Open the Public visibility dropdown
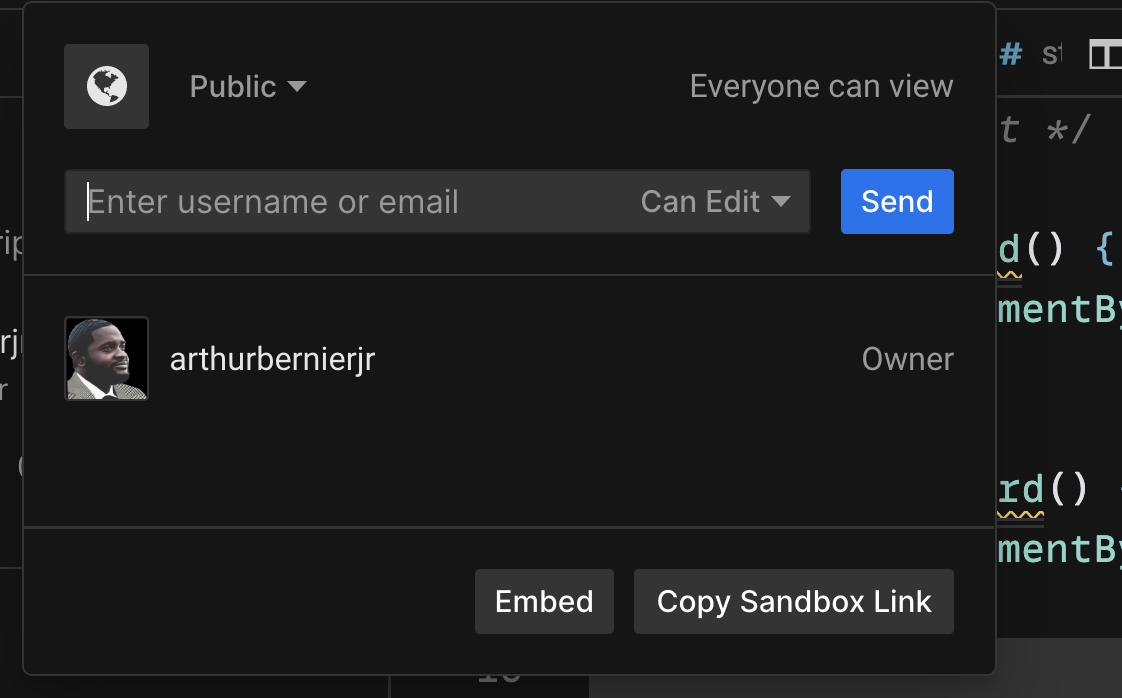 (x=246, y=87)
